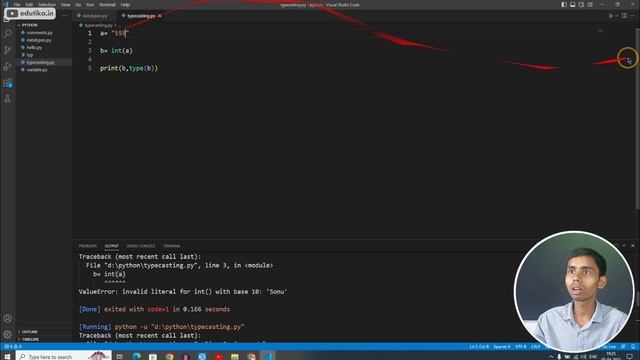This screenshot has height=360, width=640.
Task: Open Task View on the taskbar
Action: (120, 356)
